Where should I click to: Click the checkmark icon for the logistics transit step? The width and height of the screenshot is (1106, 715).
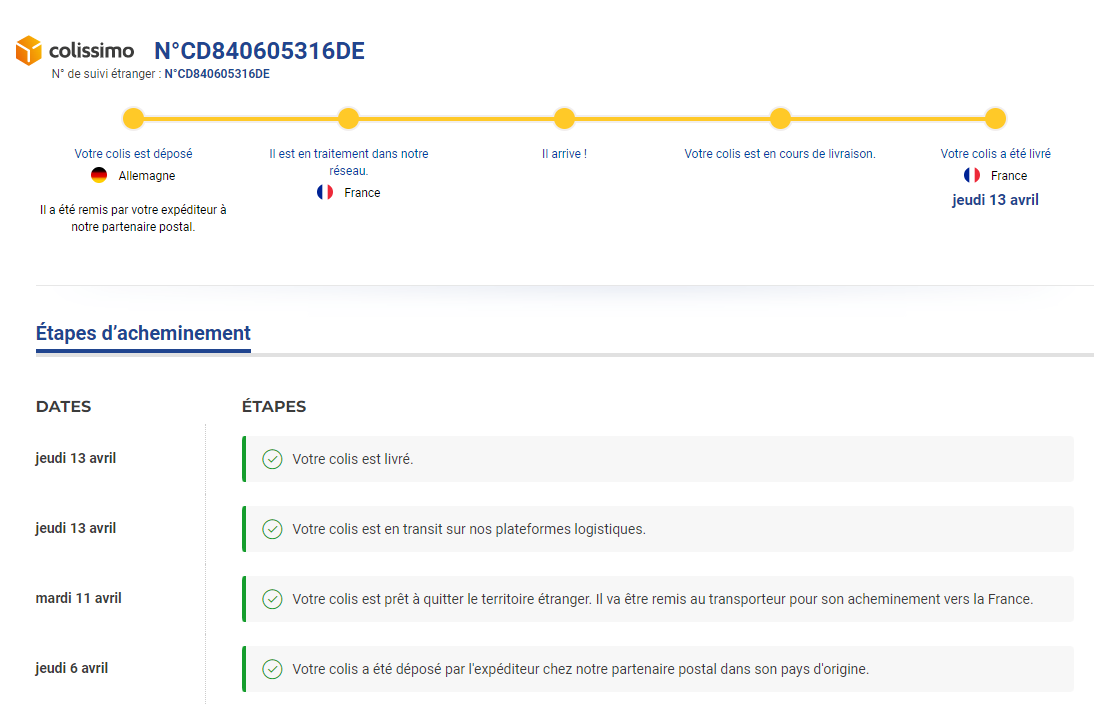pyautogui.click(x=272, y=529)
